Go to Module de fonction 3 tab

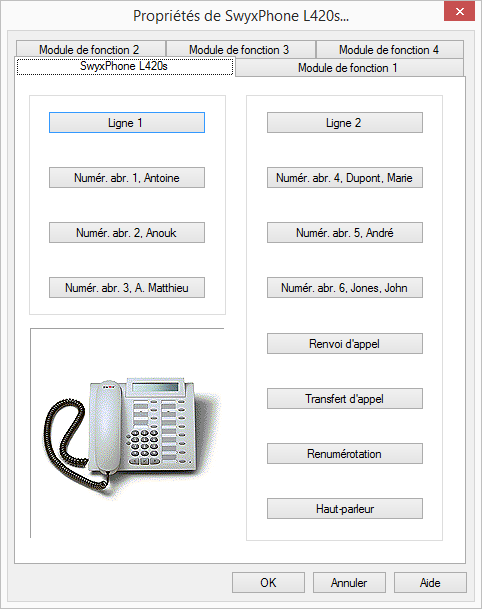(x=241, y=49)
